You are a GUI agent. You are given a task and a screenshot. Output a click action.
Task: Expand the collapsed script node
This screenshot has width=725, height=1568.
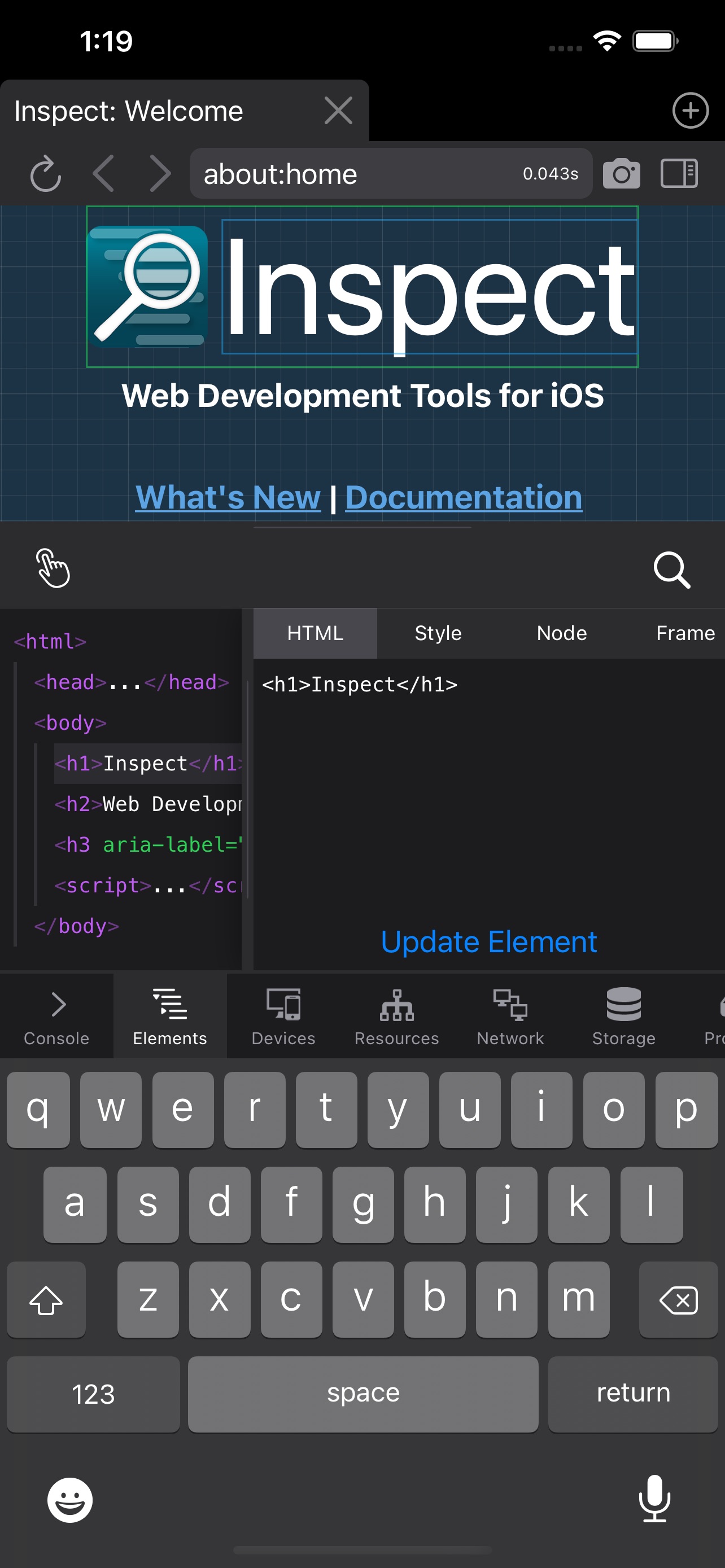point(148,885)
